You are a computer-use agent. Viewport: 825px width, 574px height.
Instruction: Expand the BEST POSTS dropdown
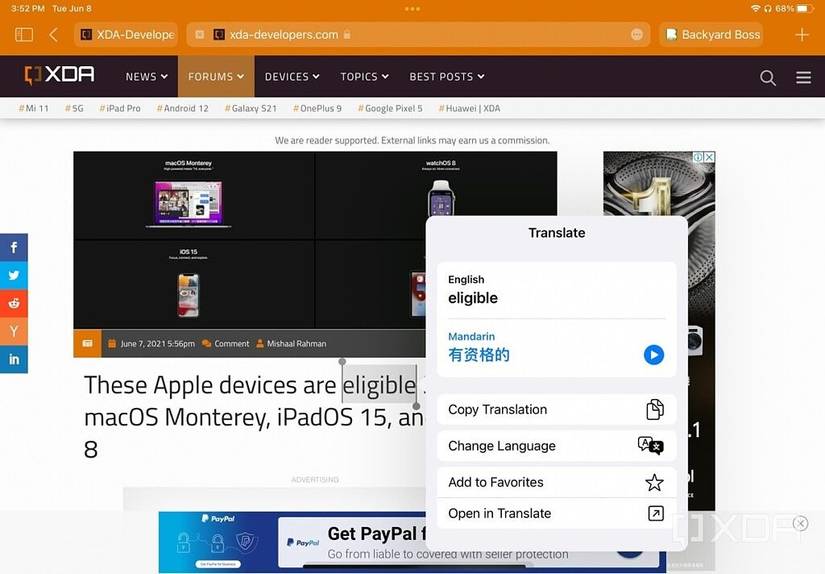[x=447, y=77]
